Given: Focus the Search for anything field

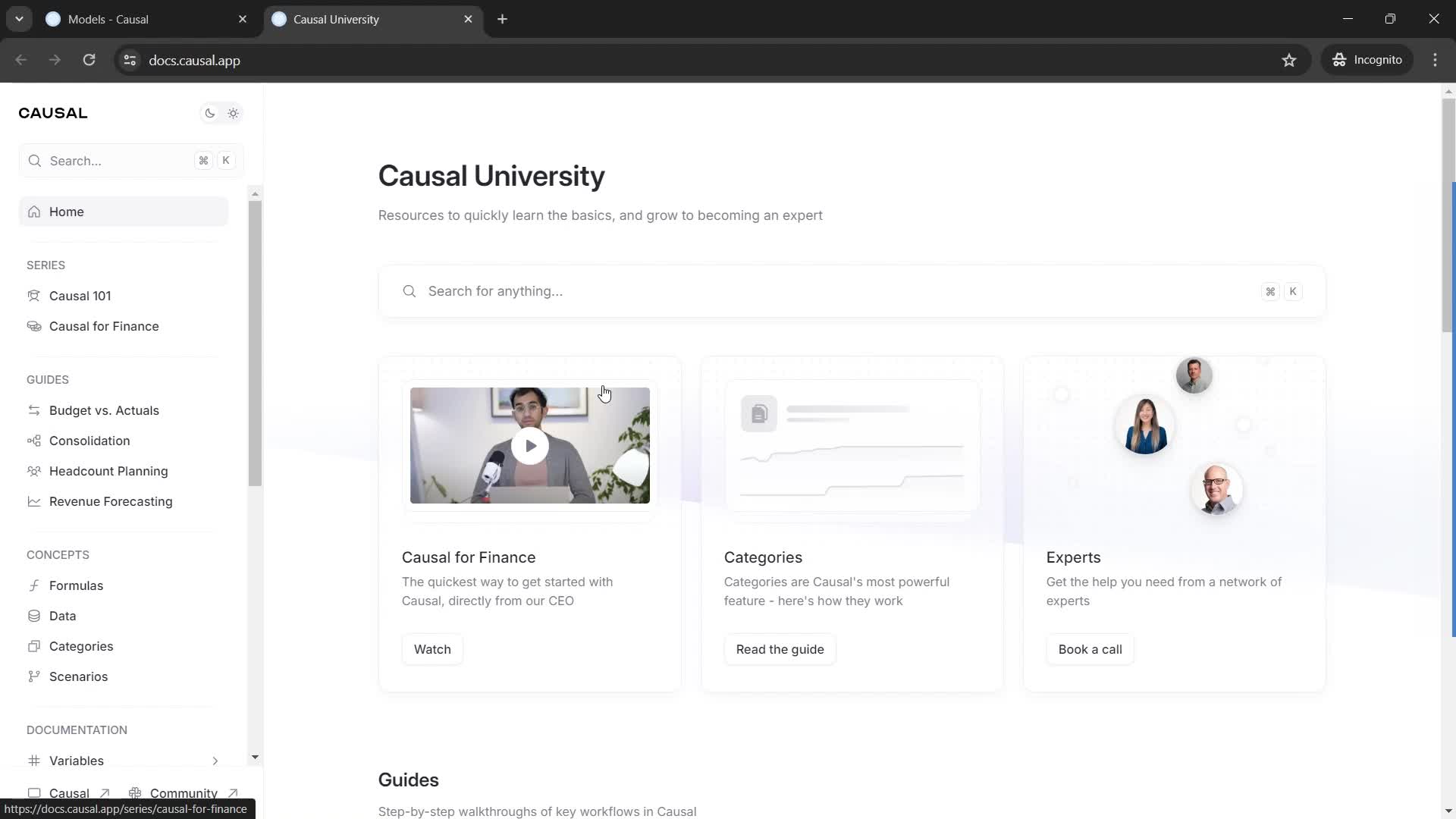Looking at the screenshot, I should tap(852, 291).
